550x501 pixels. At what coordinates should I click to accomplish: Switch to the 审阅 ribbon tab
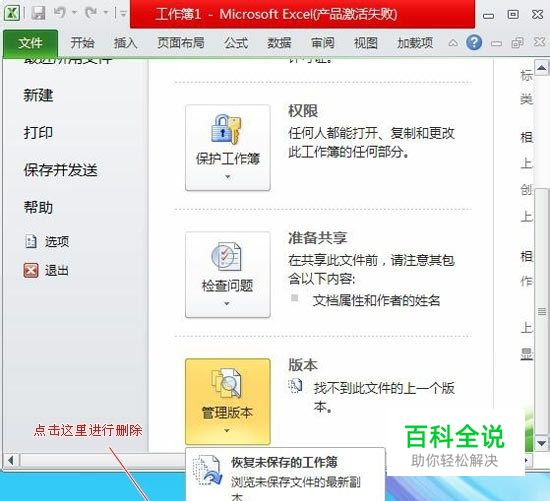point(323,43)
